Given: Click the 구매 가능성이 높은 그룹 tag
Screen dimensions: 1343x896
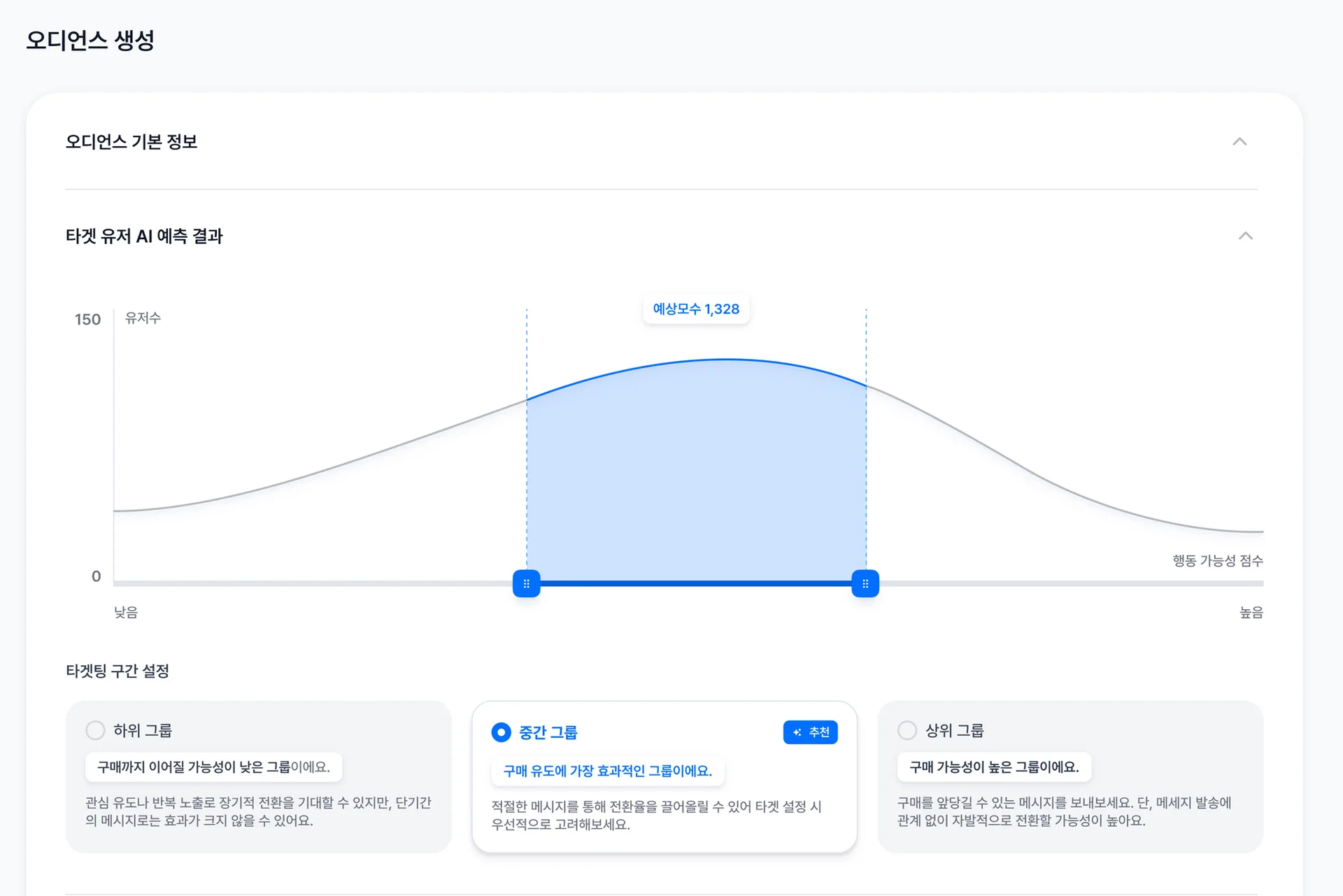Looking at the screenshot, I should [994, 767].
